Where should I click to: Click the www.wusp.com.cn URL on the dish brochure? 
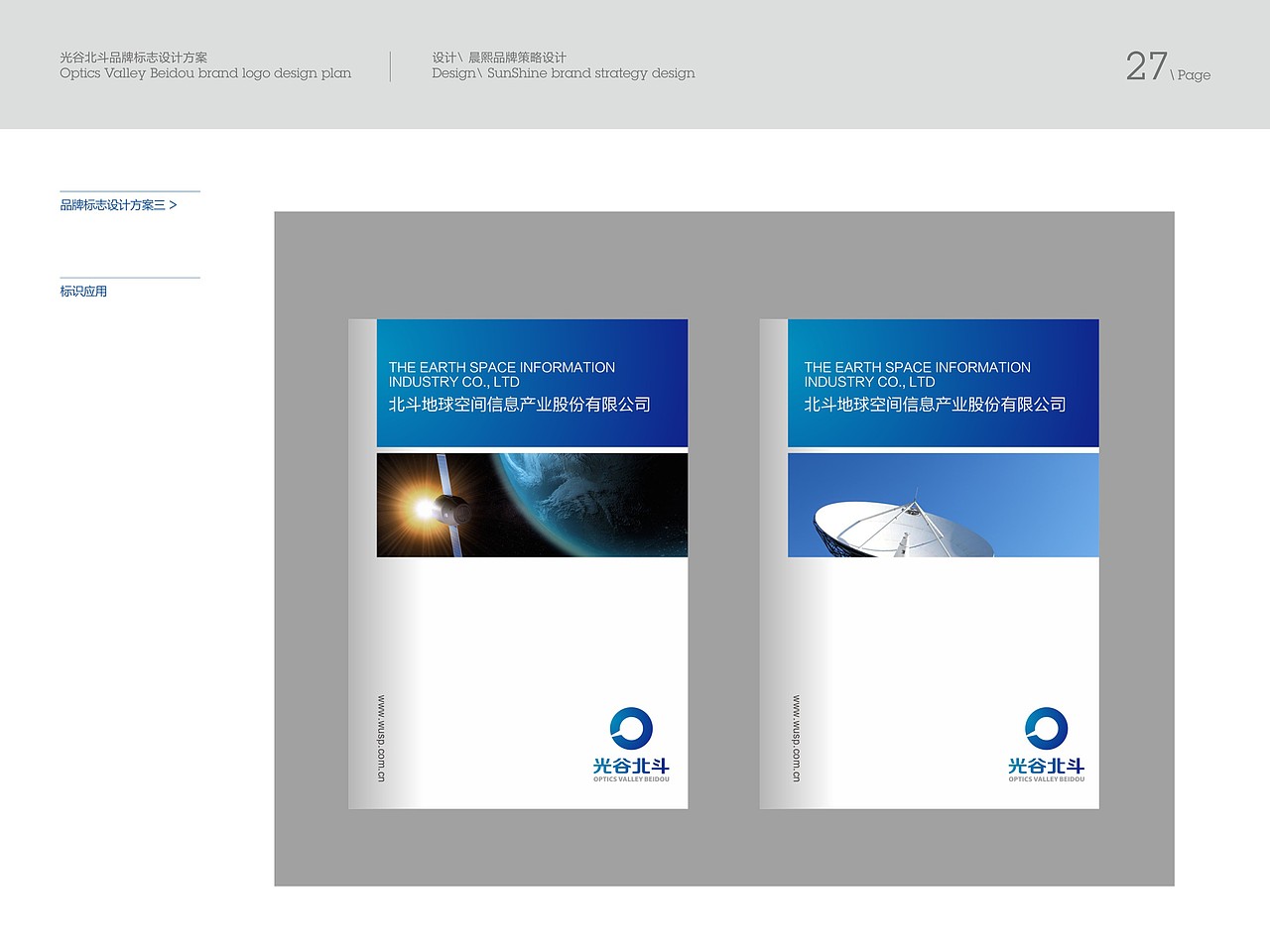pos(796,739)
